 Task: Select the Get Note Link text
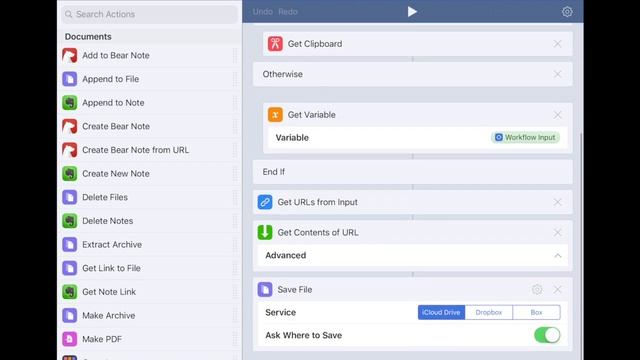tap(109, 292)
